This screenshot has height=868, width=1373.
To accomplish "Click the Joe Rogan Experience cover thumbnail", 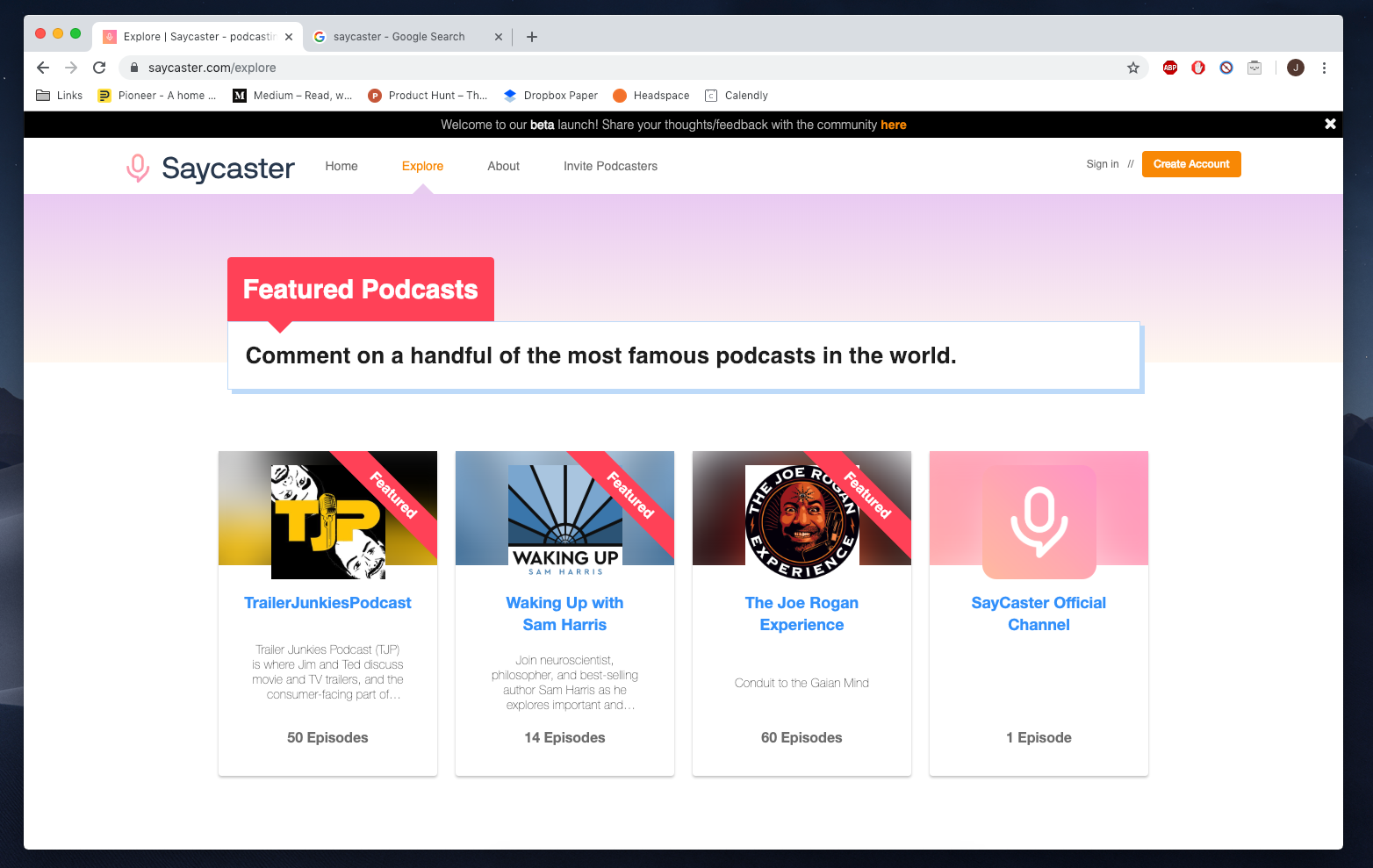I will (x=802, y=521).
